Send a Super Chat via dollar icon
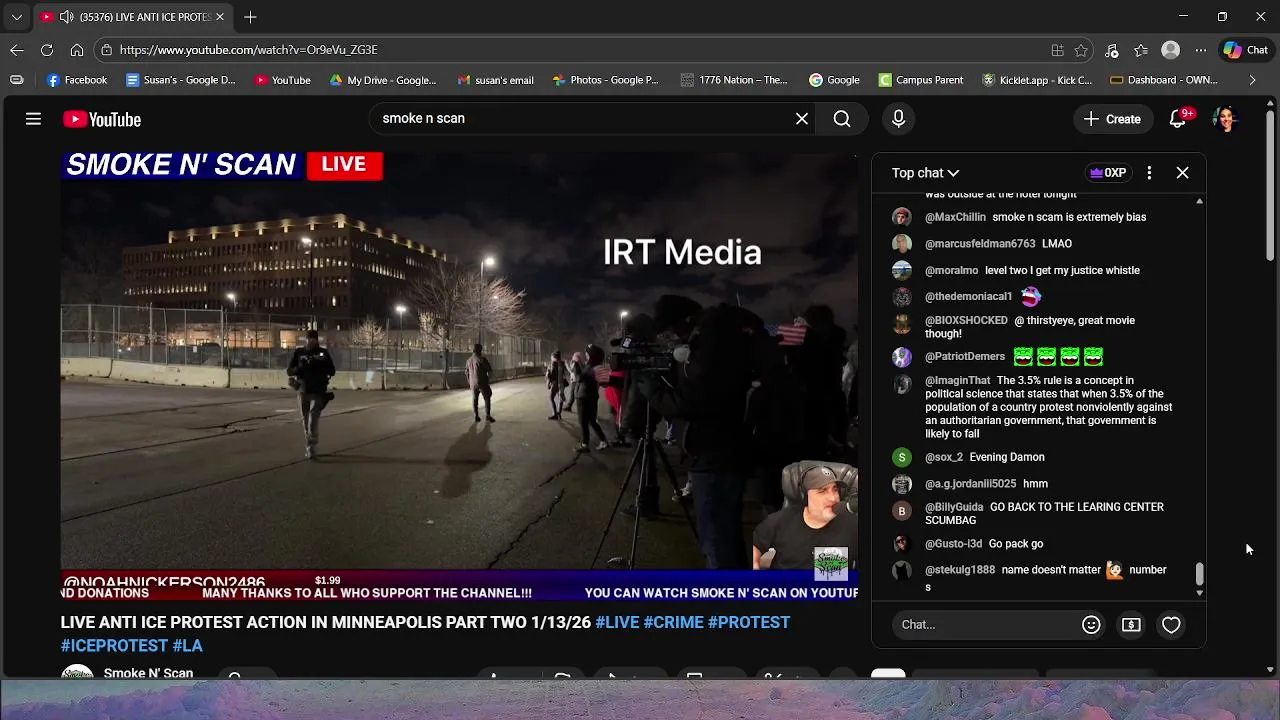The width and height of the screenshot is (1280, 720). (1131, 625)
